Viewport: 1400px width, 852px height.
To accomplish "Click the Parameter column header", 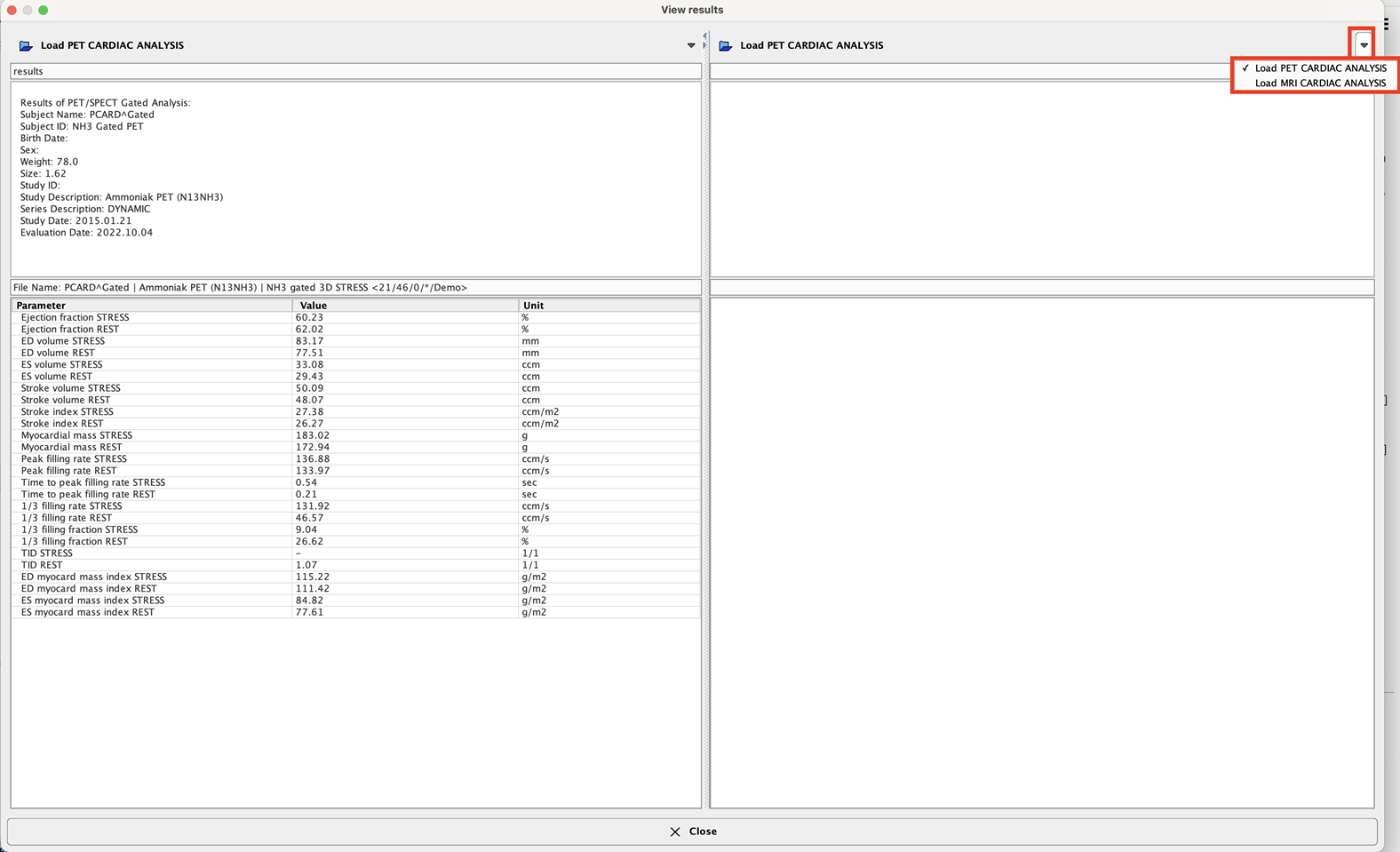I will point(151,305).
